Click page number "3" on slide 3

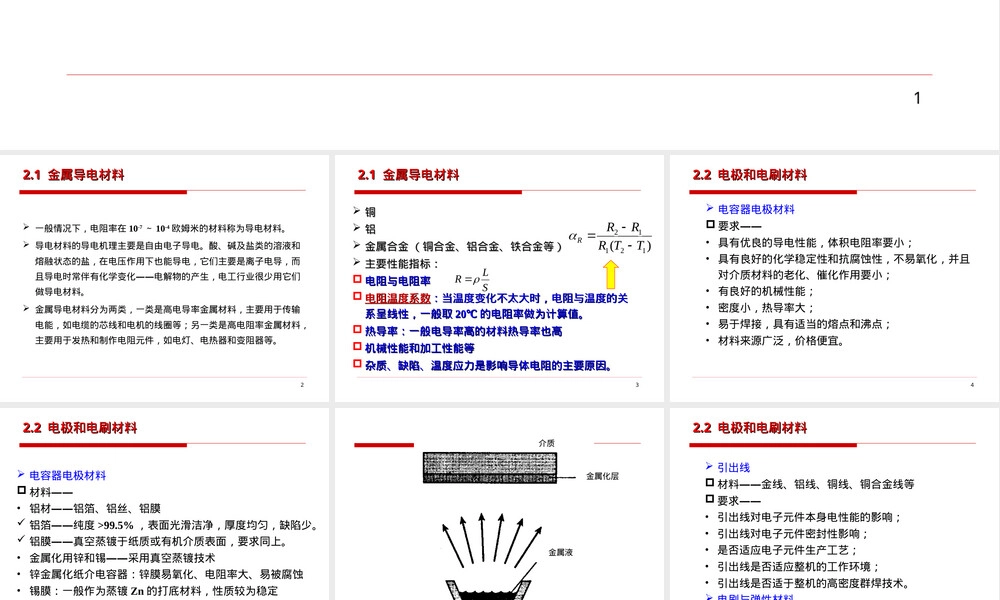(x=637, y=384)
